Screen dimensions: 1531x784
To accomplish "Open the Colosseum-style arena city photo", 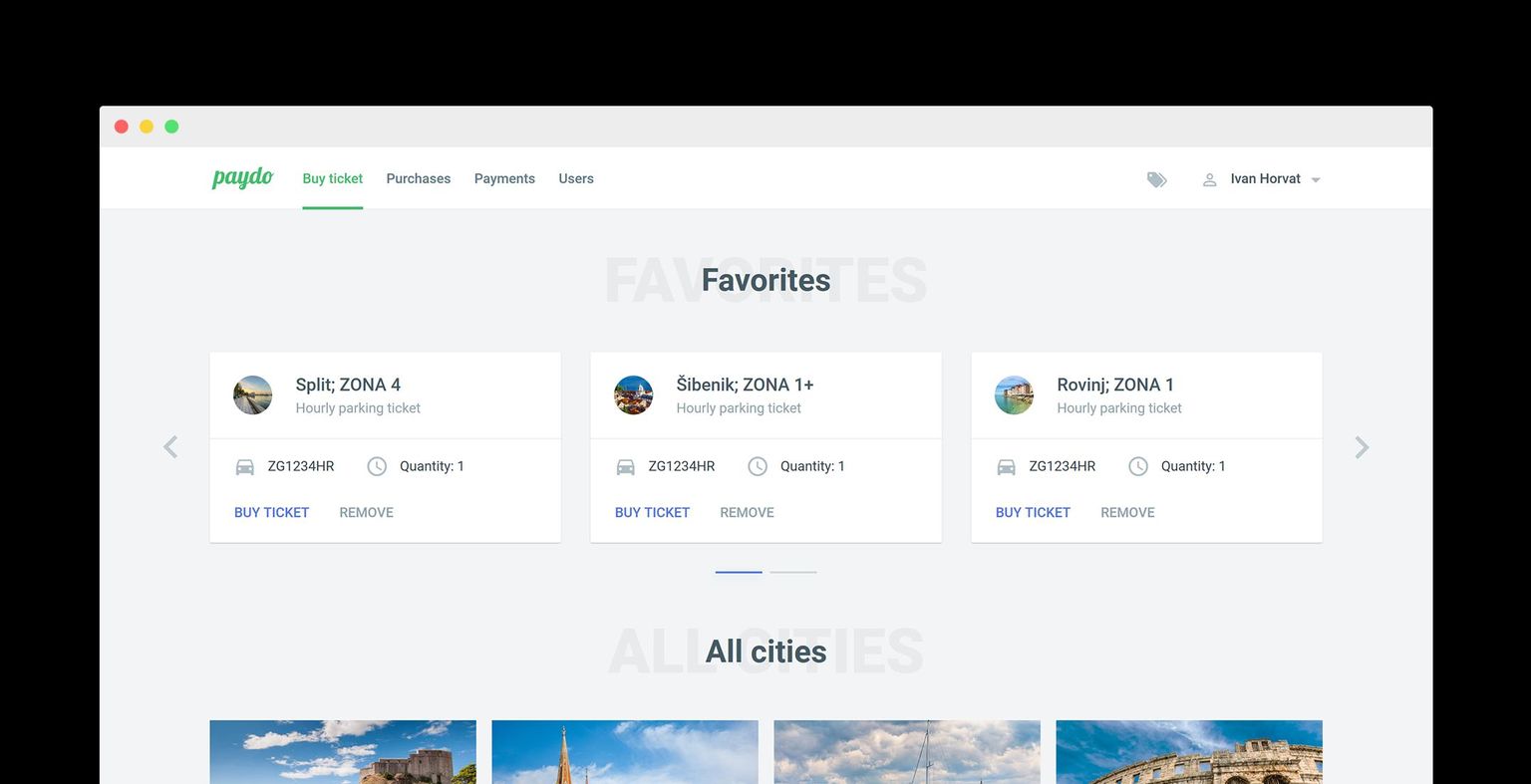I will click(1189, 751).
